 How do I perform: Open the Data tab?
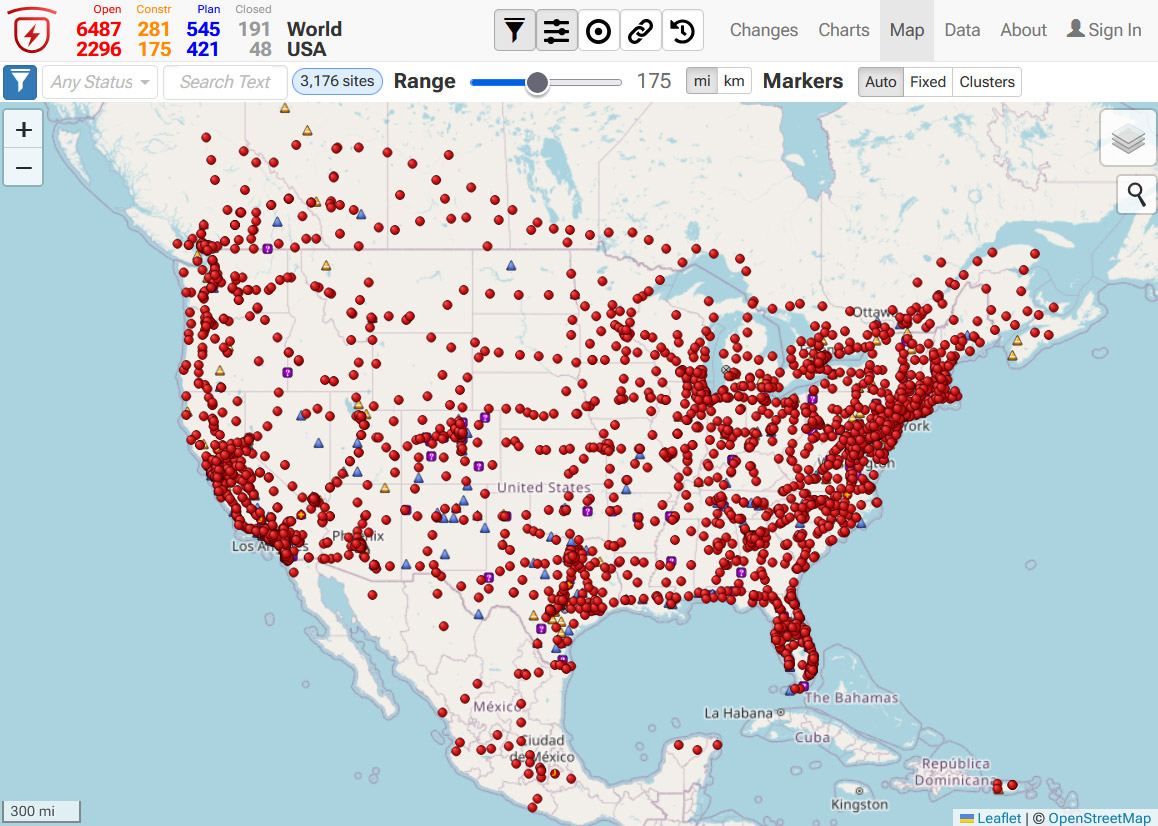point(962,30)
